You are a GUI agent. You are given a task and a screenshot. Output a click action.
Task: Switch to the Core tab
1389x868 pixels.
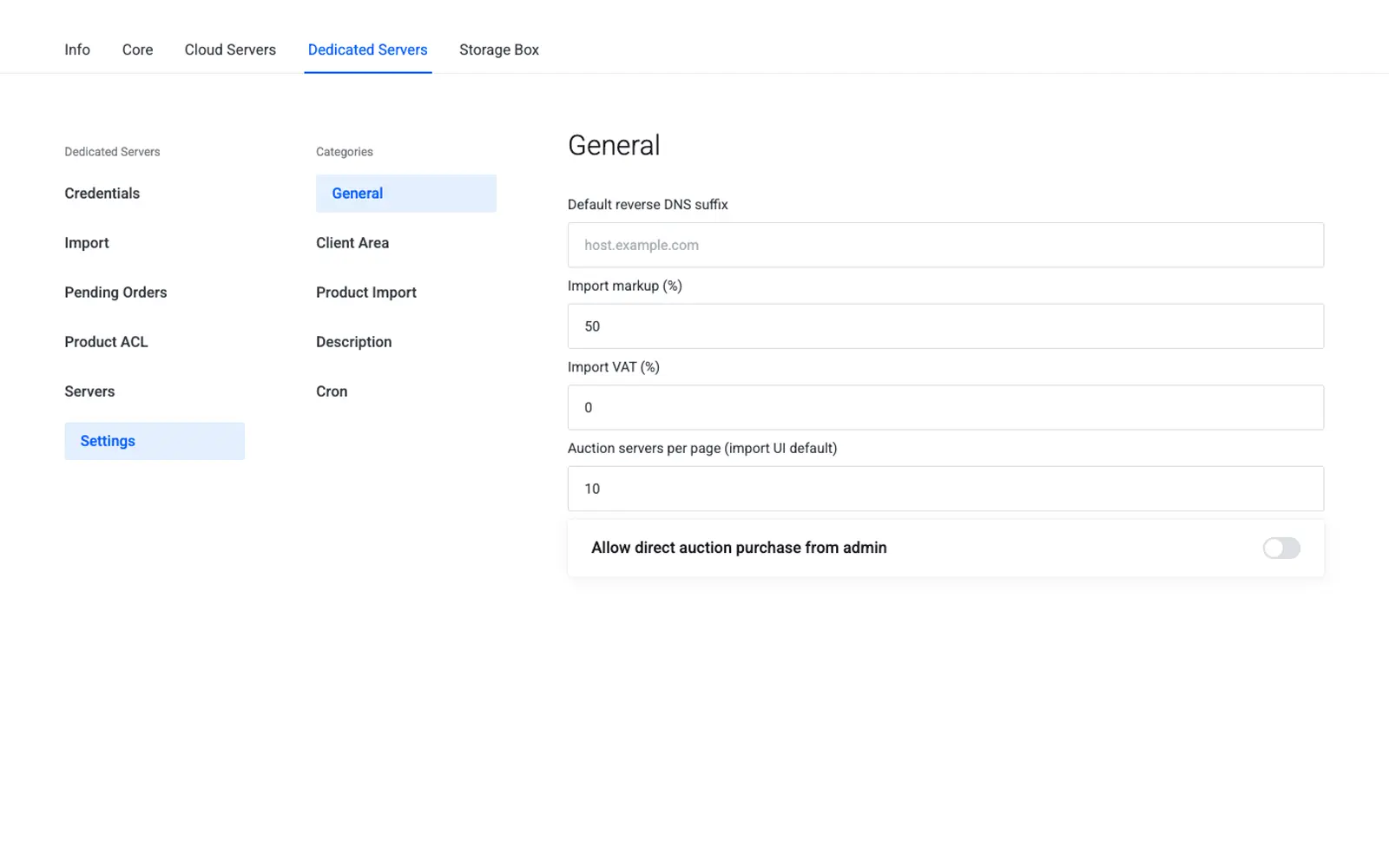pos(137,49)
